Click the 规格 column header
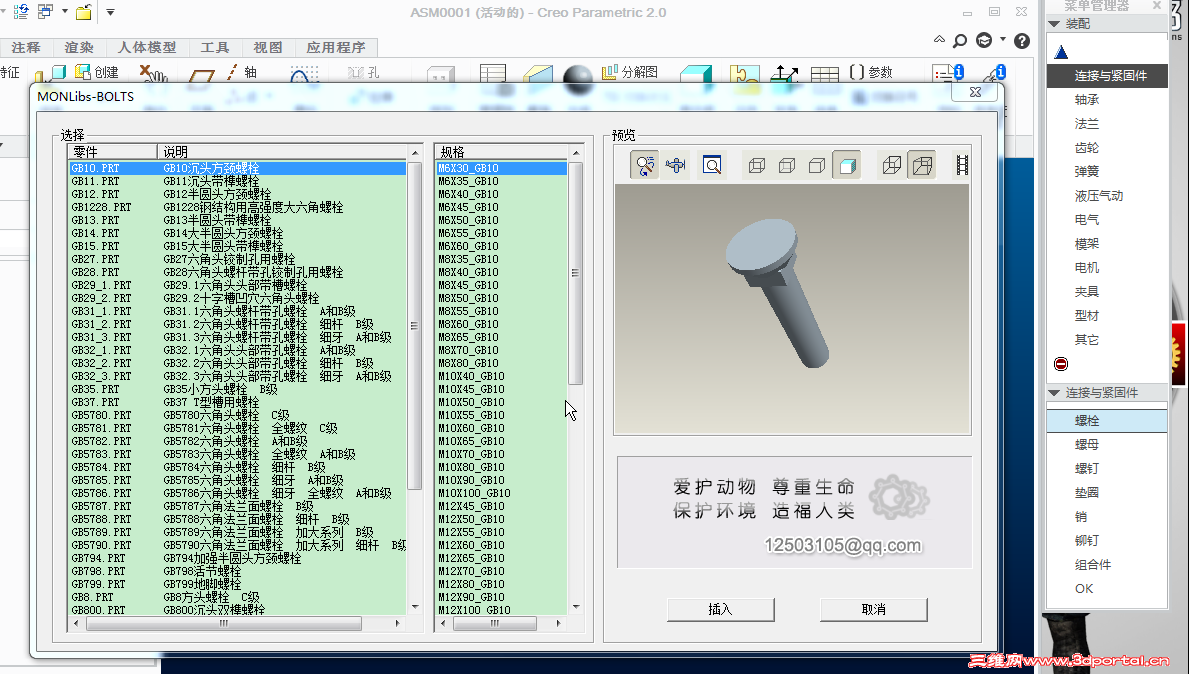 tap(502, 152)
